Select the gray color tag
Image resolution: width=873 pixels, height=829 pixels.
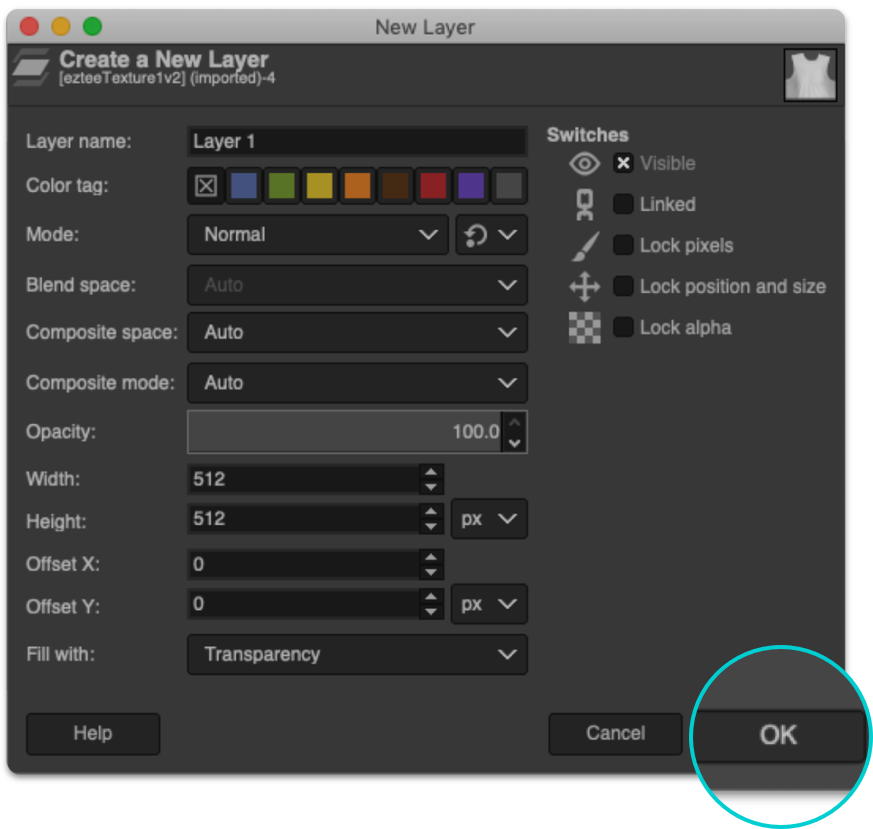click(x=509, y=185)
